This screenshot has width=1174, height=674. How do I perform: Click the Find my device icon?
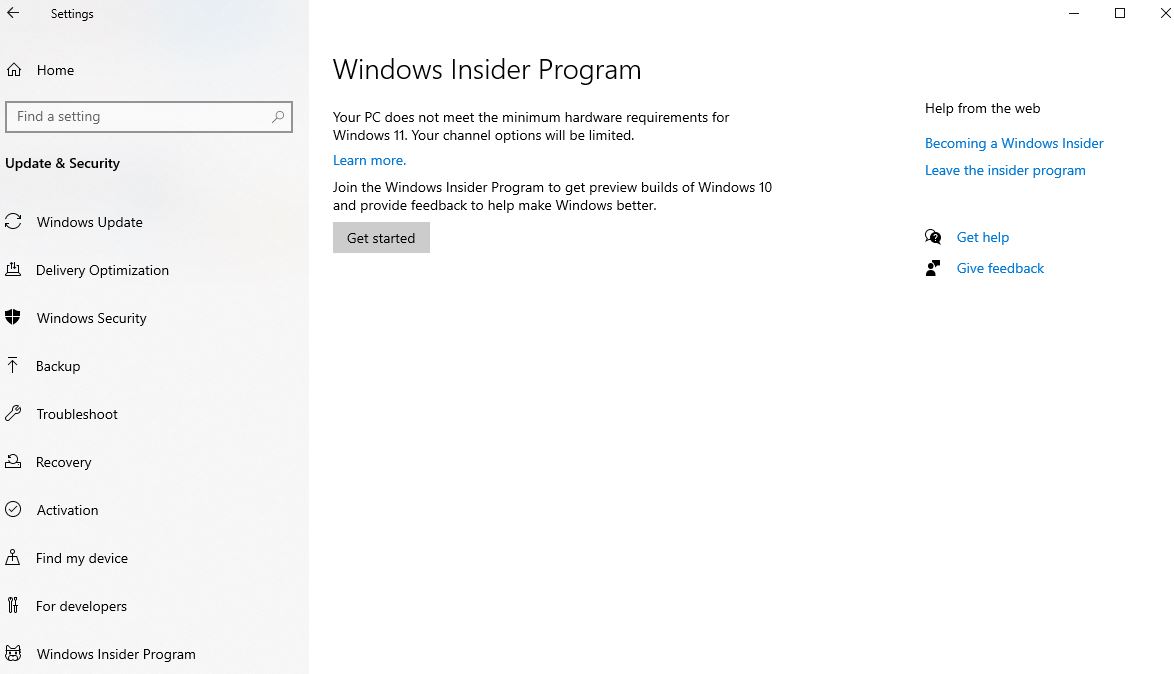[x=13, y=558]
